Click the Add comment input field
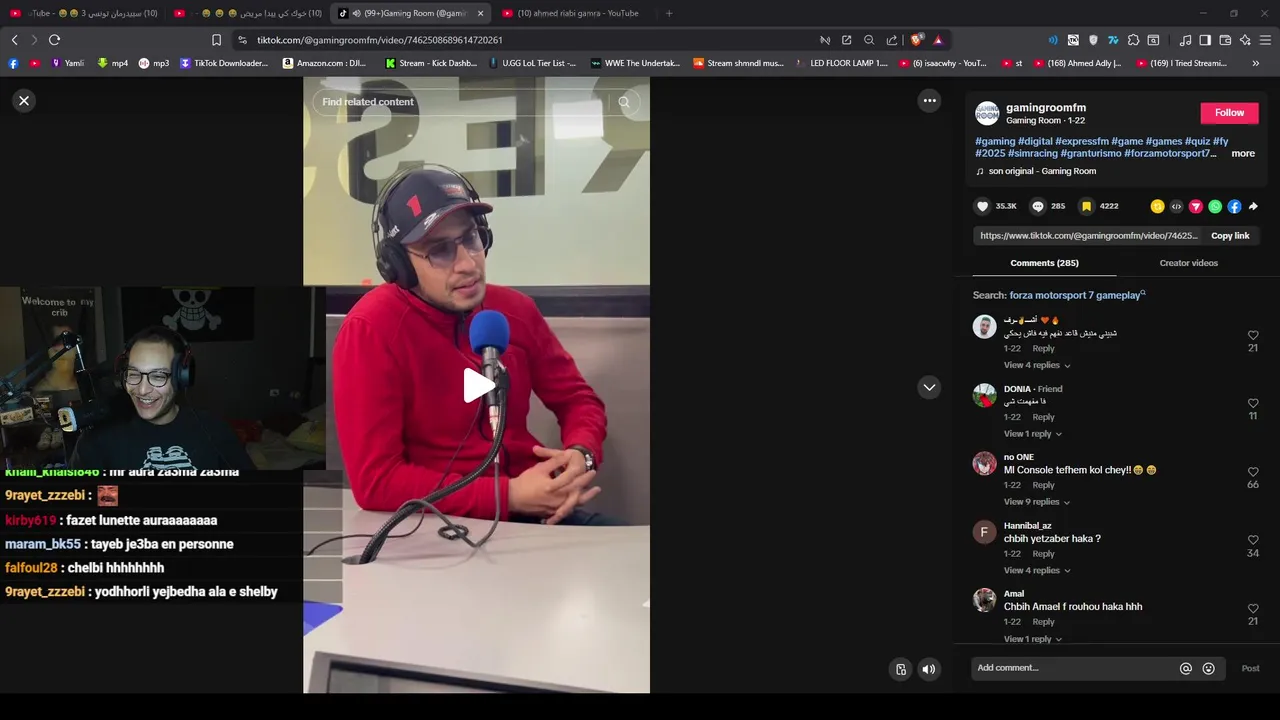 1073,668
